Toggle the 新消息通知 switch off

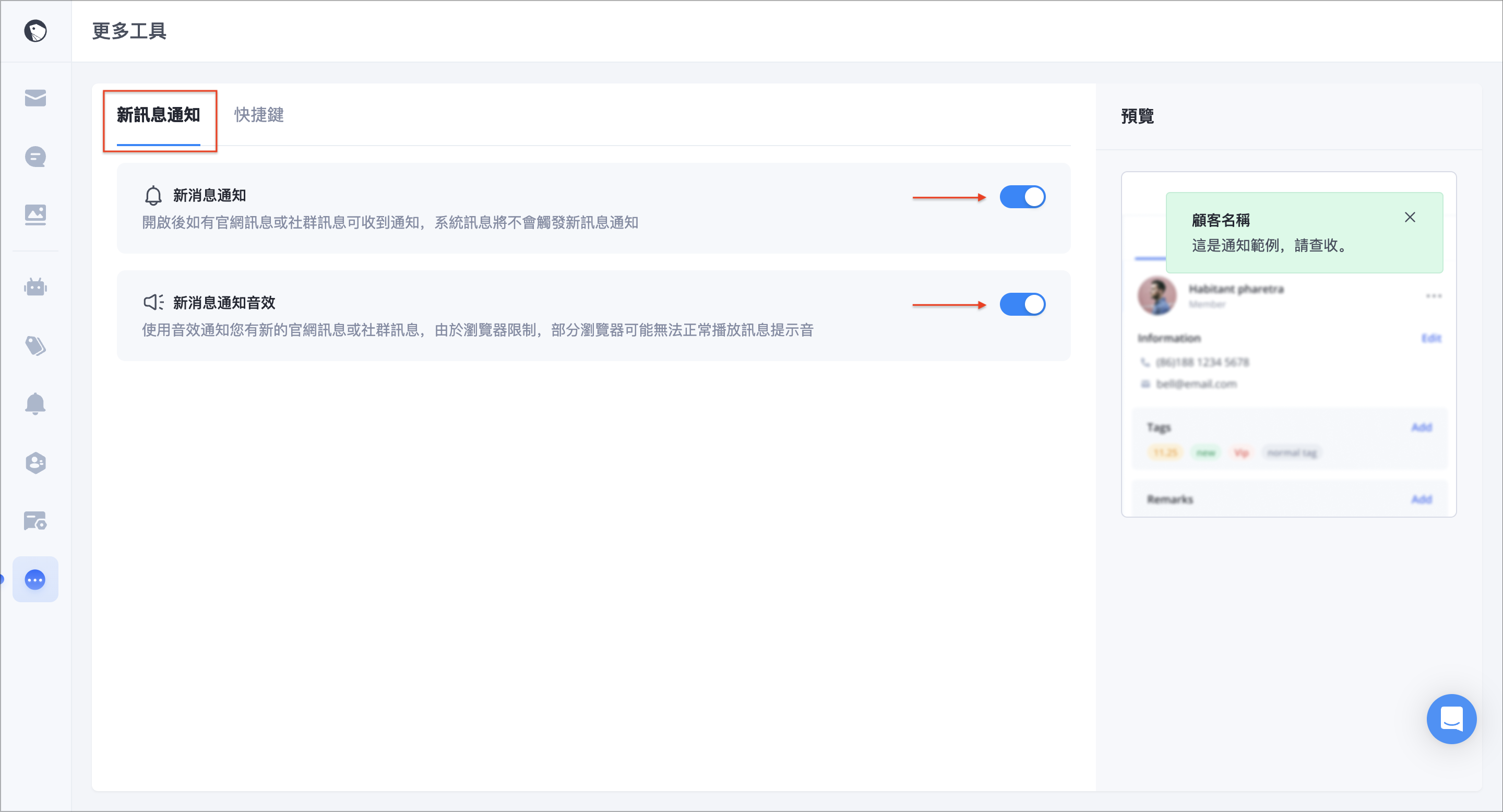click(x=1022, y=197)
